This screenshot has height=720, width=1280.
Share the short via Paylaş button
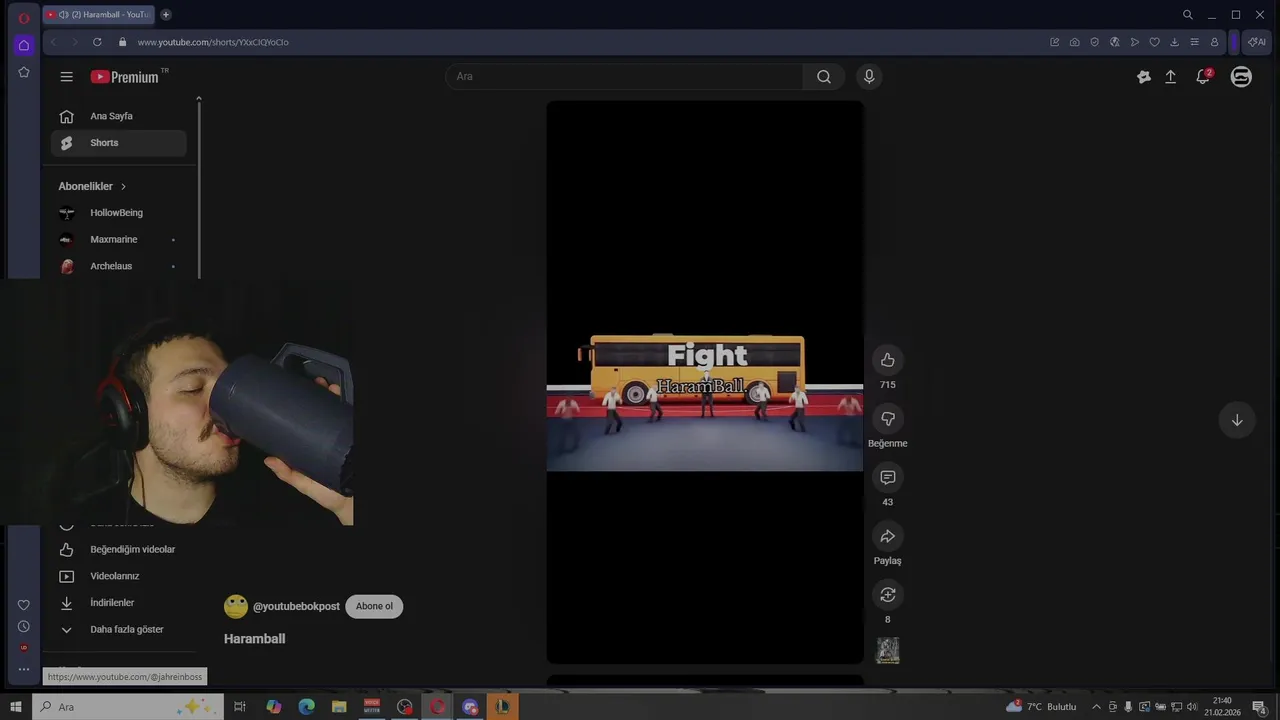tap(887, 537)
